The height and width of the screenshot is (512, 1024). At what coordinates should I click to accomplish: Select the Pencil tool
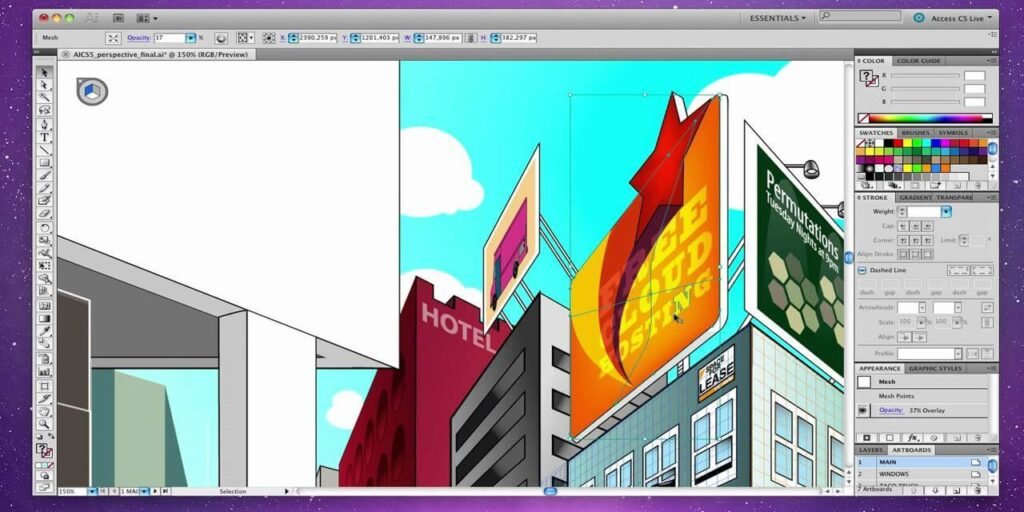click(44, 188)
